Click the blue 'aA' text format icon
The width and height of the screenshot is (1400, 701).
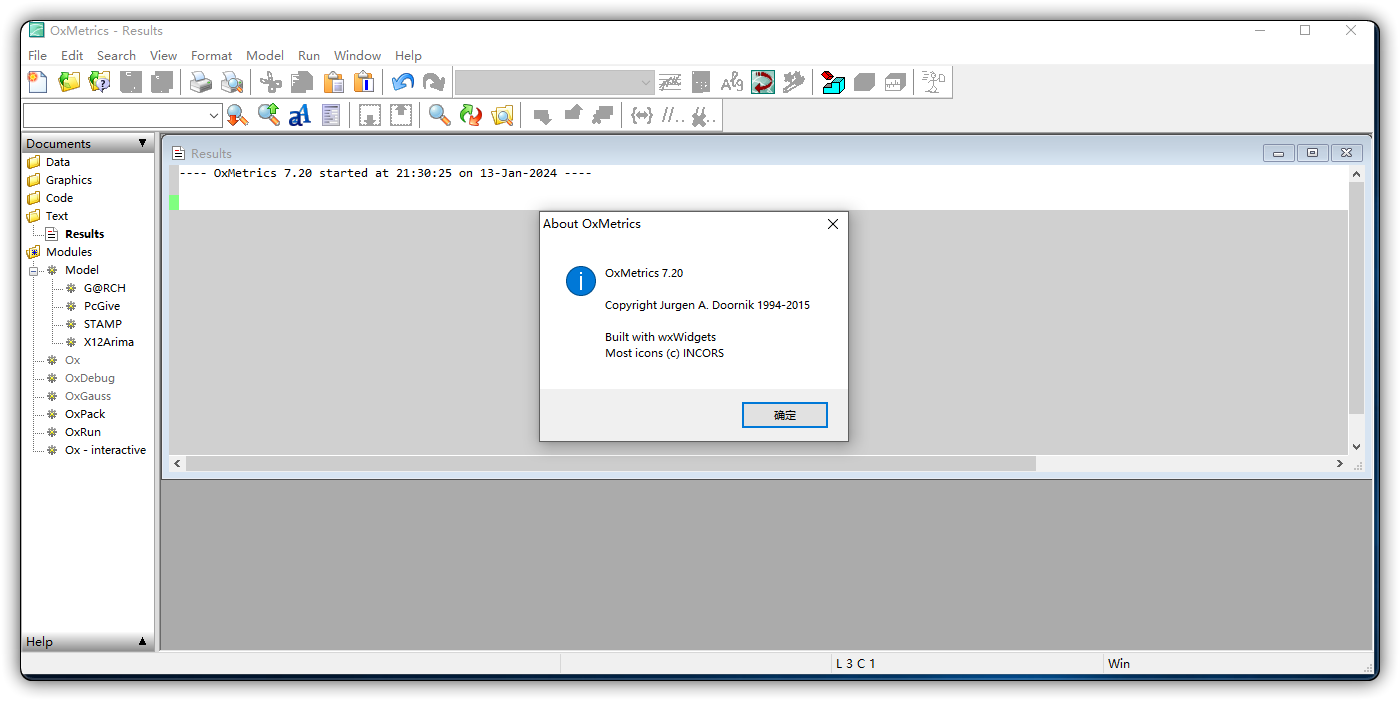point(300,116)
